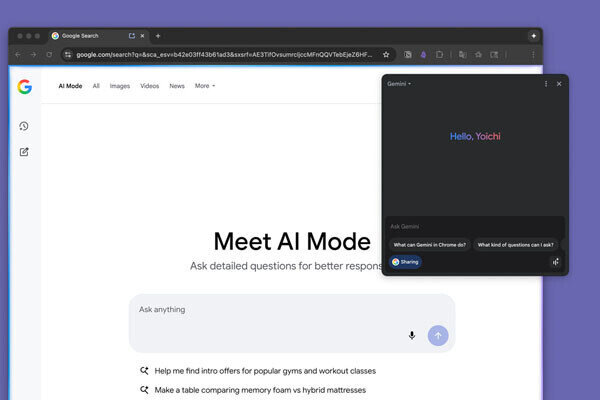Viewport: 600px width, 400px height.
Task: Open site information icon in address bar
Action: [68, 55]
